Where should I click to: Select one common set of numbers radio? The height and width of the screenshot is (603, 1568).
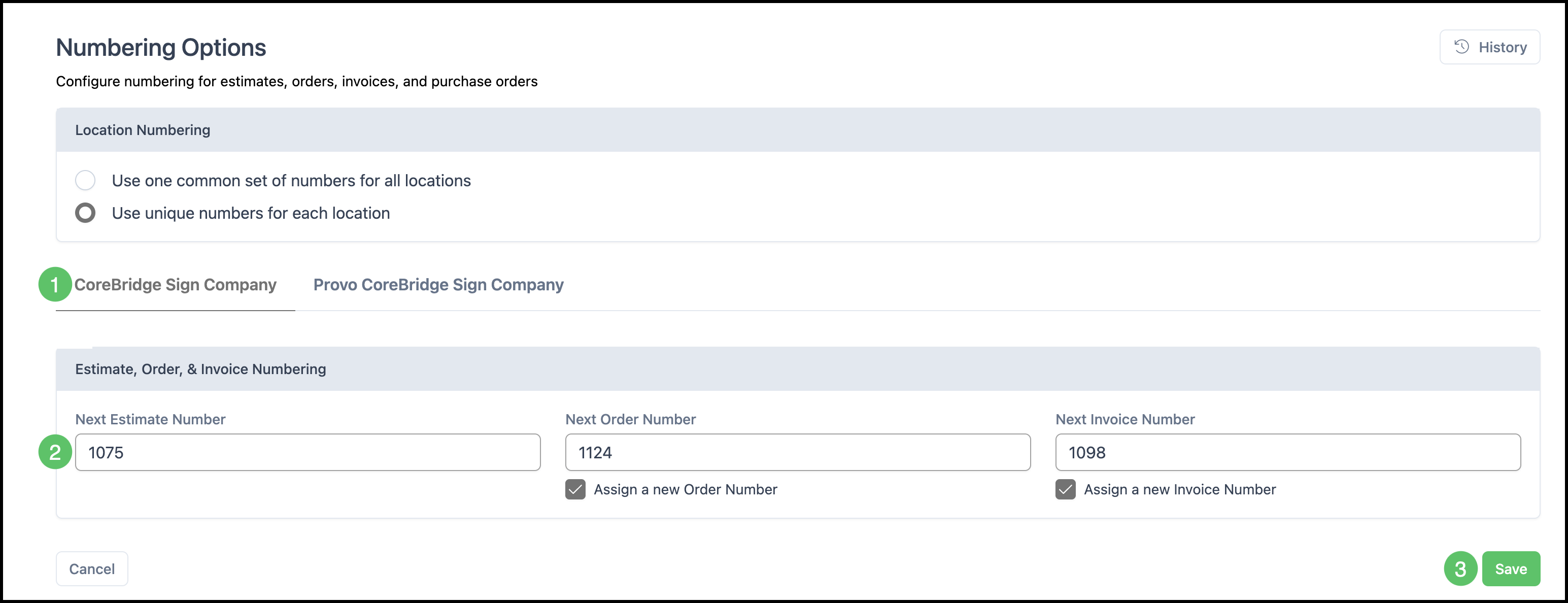[85, 180]
